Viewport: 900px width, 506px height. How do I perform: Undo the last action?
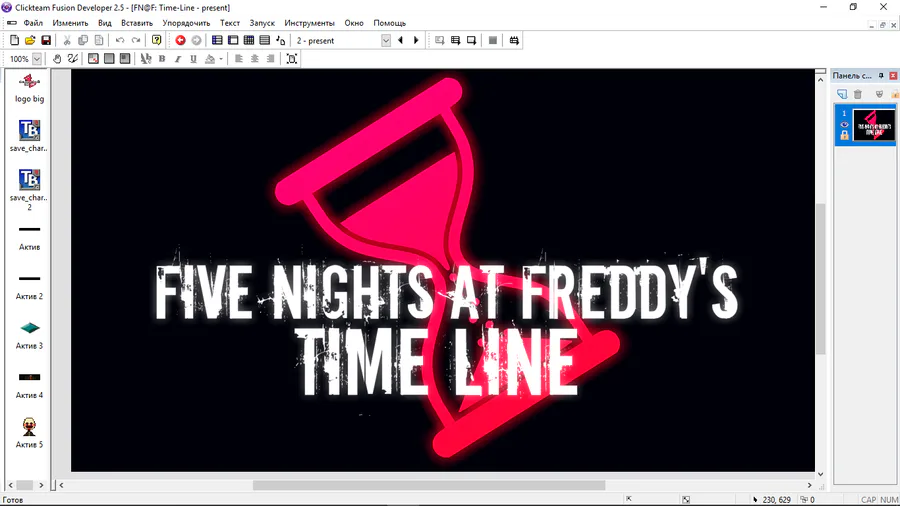[x=120, y=40]
